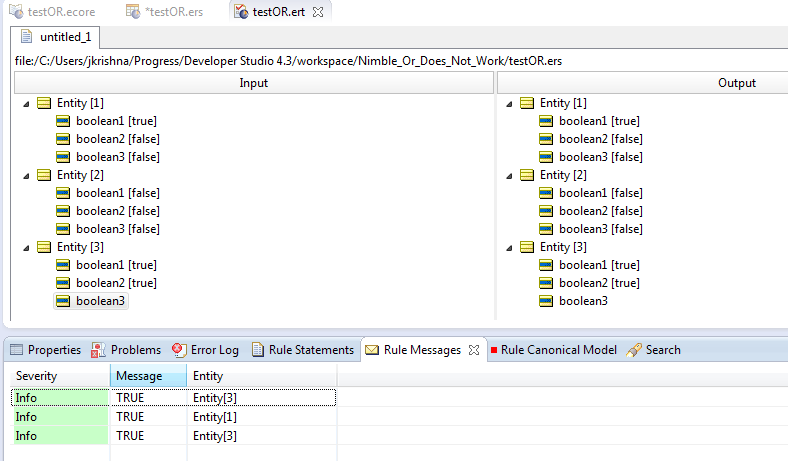Screen dimensions: 788x461
Task: Click the untitled_1 document icon
Action: point(26,37)
